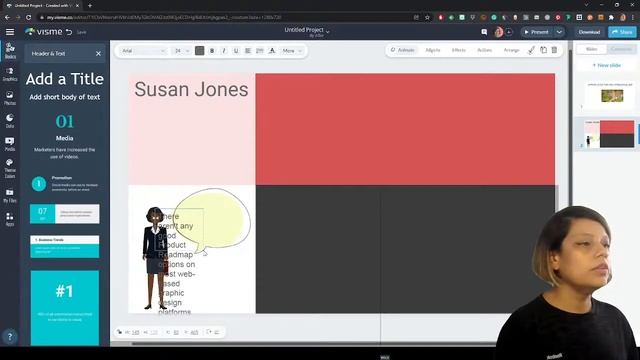Open the Actions tab
Screen dimensions: 640x360
click(484, 50)
